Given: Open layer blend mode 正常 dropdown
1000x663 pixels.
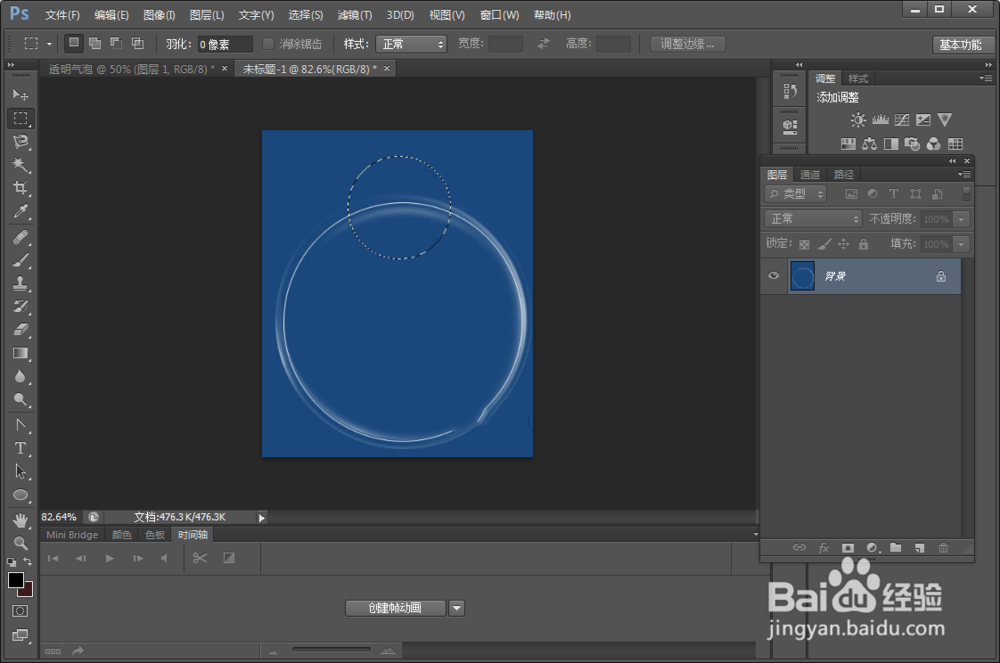Looking at the screenshot, I should pos(813,219).
